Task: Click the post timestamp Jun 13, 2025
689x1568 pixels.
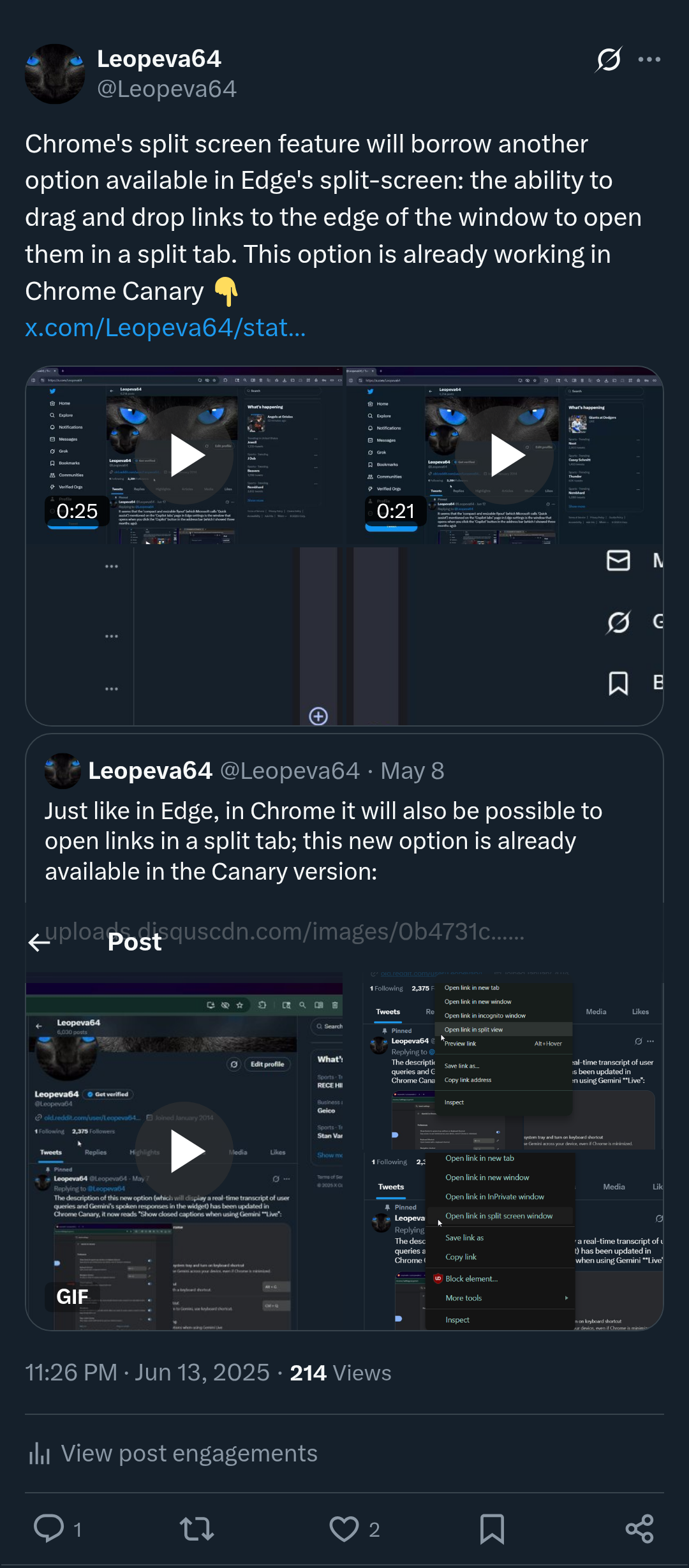Action: 202,1372
